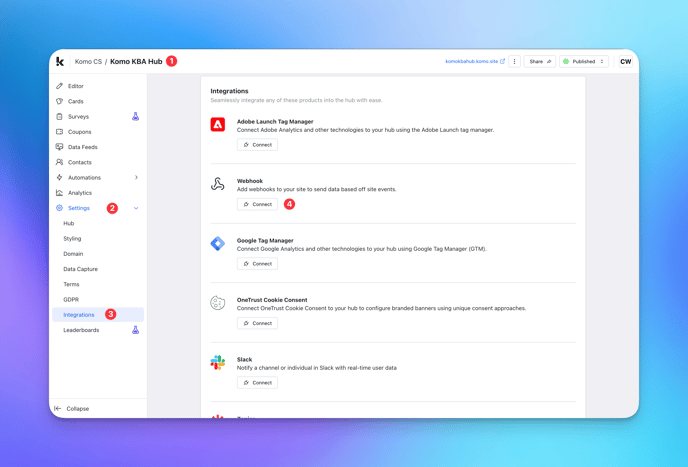Connect the Webhook integration
Screen dimensions: 688x467
(258, 204)
